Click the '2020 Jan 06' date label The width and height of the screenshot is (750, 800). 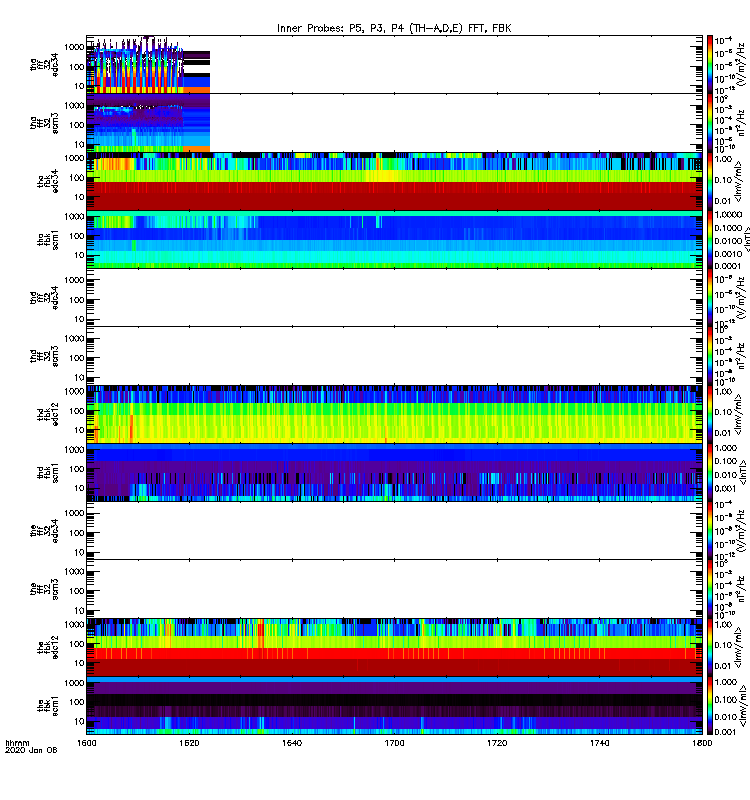point(31,750)
